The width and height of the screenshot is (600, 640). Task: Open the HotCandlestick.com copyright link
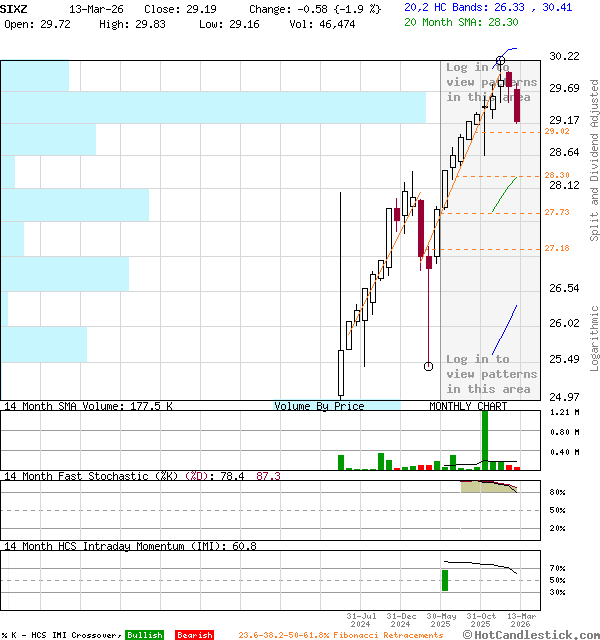click(x=532, y=634)
